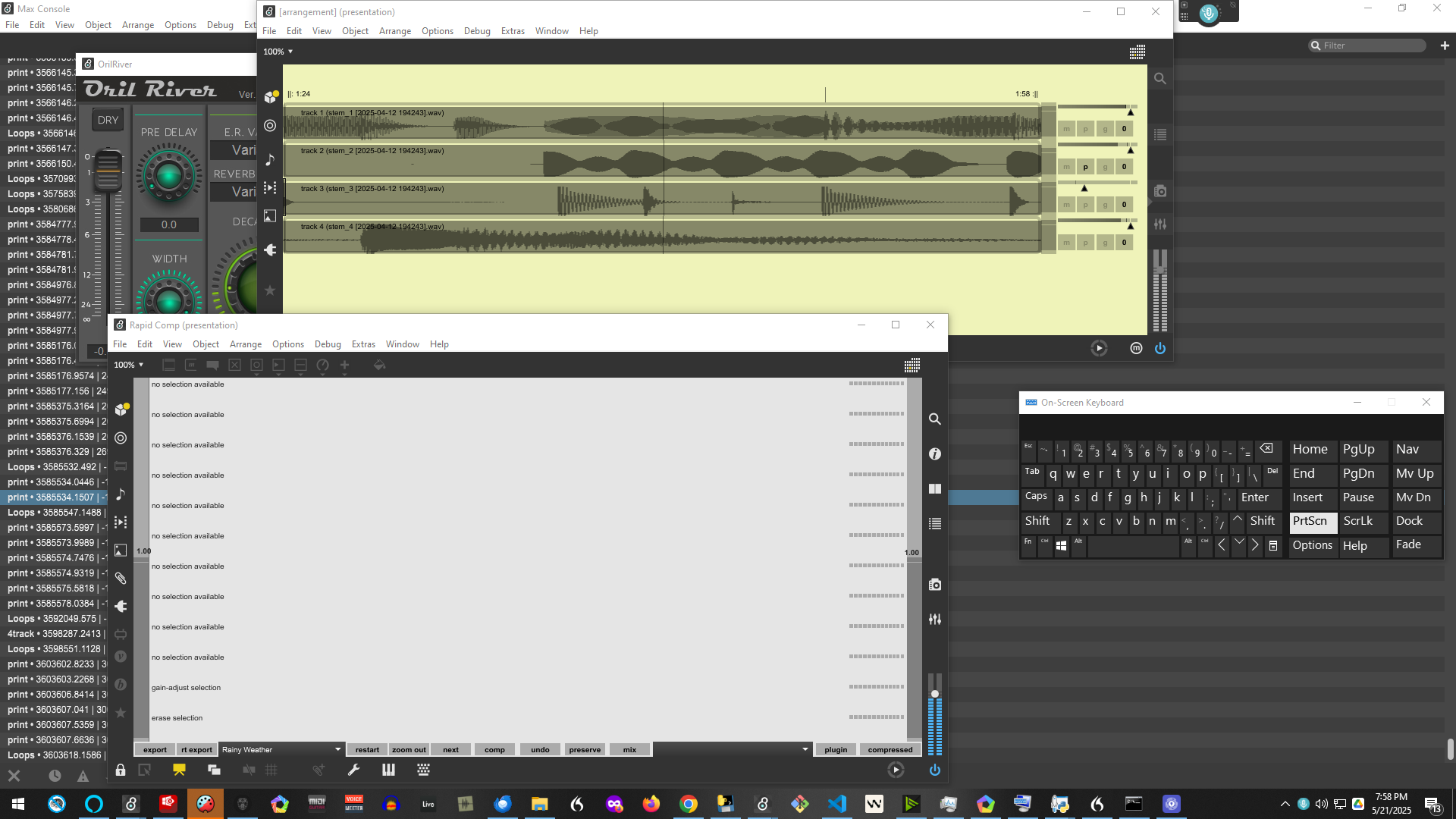Click the compressed button
The height and width of the screenshot is (819, 1456).
[x=890, y=749]
